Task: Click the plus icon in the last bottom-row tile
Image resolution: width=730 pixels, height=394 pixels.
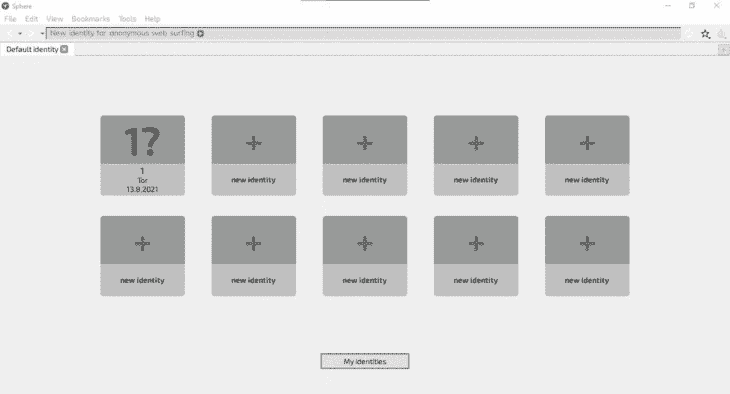Action: (x=587, y=243)
